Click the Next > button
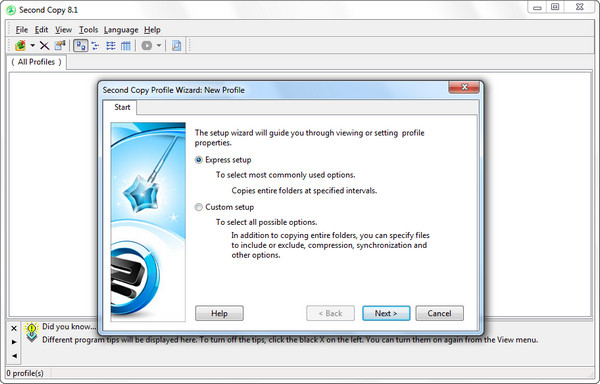Image resolution: width=600 pixels, height=384 pixels. pyautogui.click(x=386, y=313)
